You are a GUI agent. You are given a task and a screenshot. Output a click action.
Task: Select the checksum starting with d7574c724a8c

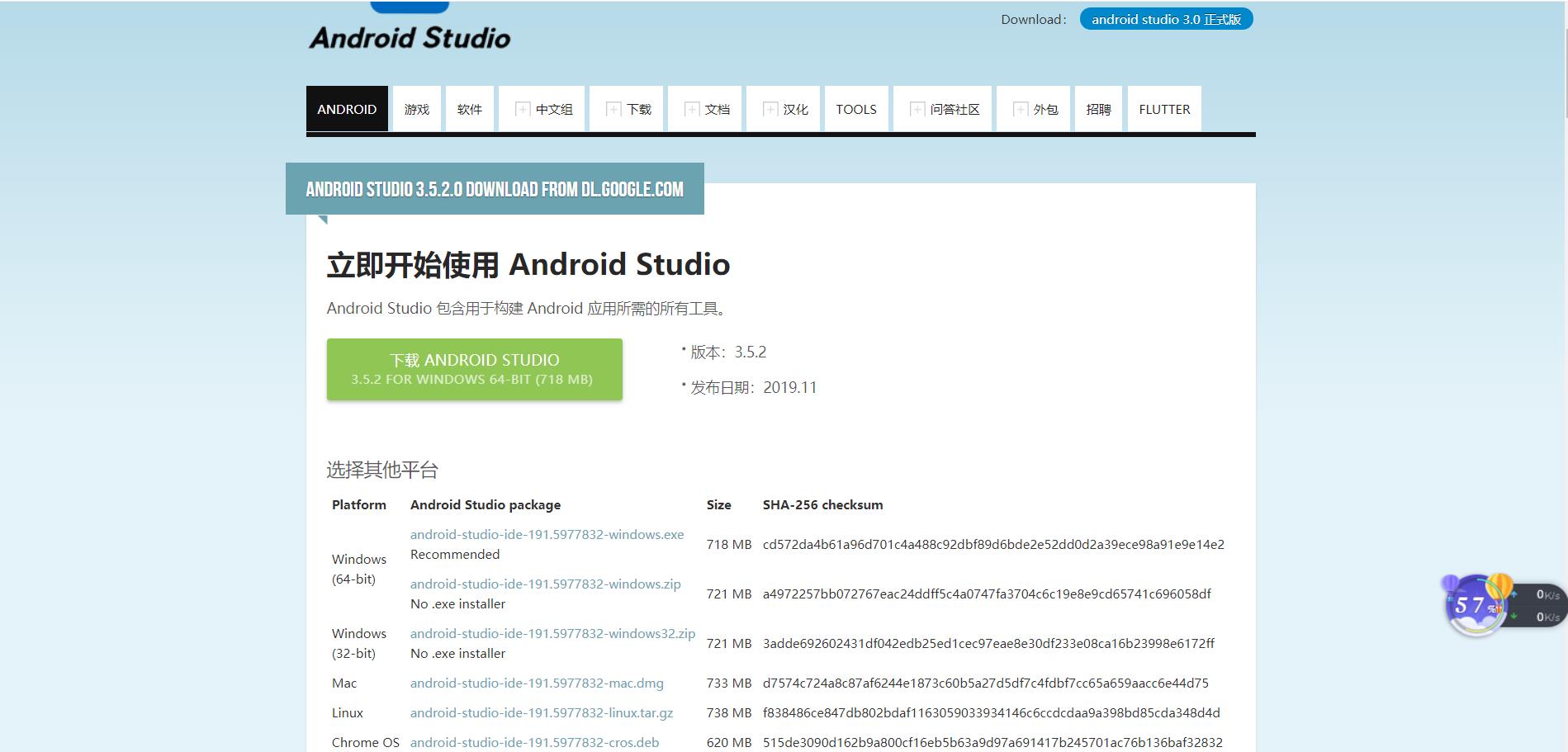986,683
